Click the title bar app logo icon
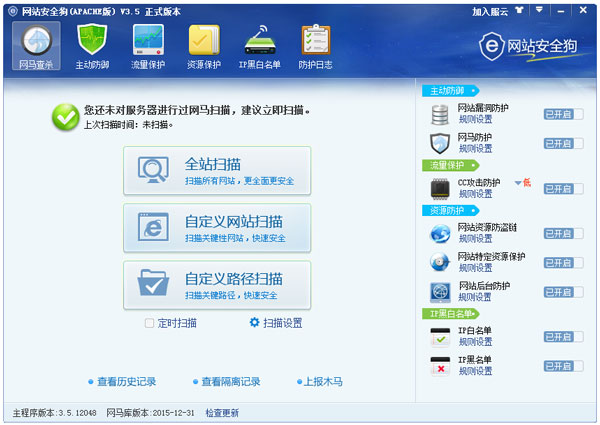This screenshot has width=600, height=425. point(13,11)
